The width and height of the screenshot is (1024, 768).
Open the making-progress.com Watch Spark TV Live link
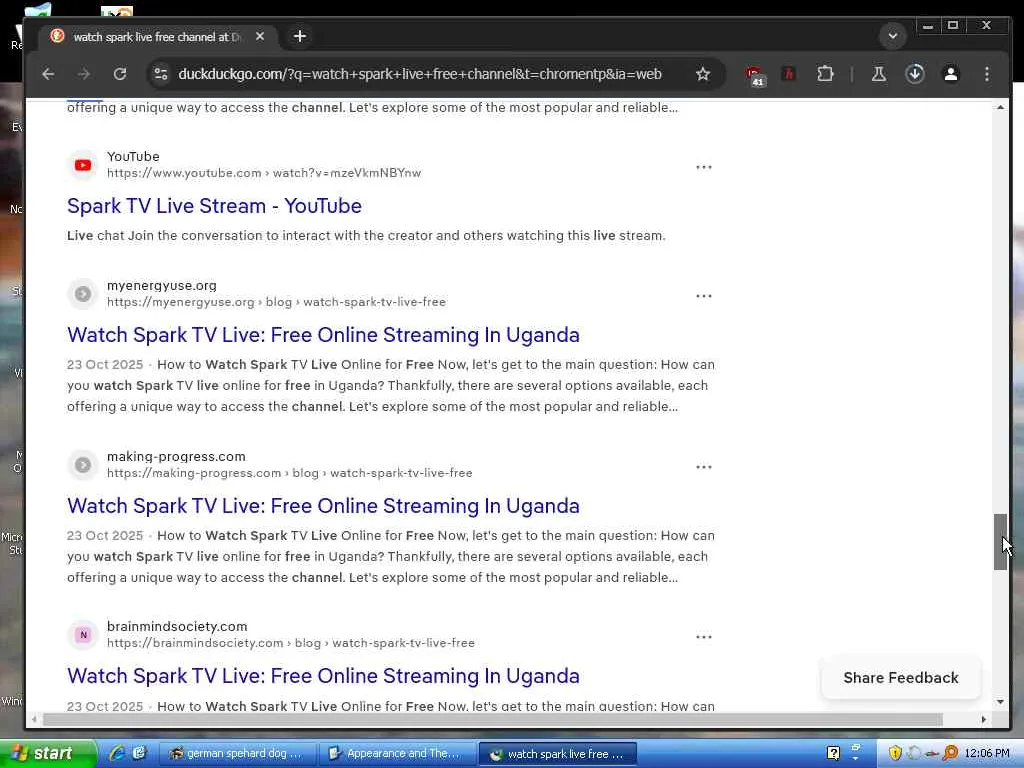(x=323, y=506)
